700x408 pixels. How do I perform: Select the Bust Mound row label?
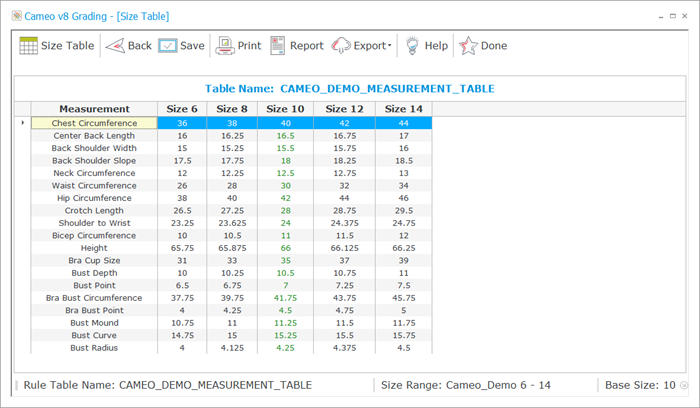pos(94,323)
